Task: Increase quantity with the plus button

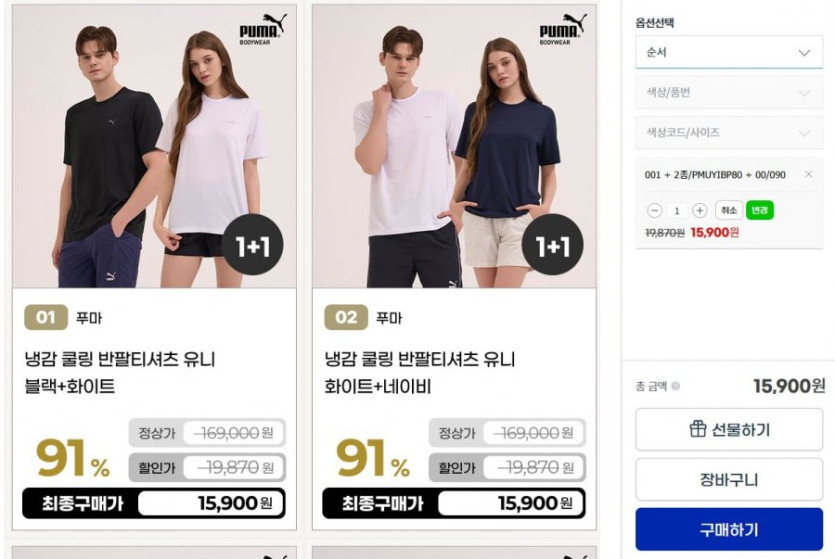Action: [x=699, y=210]
